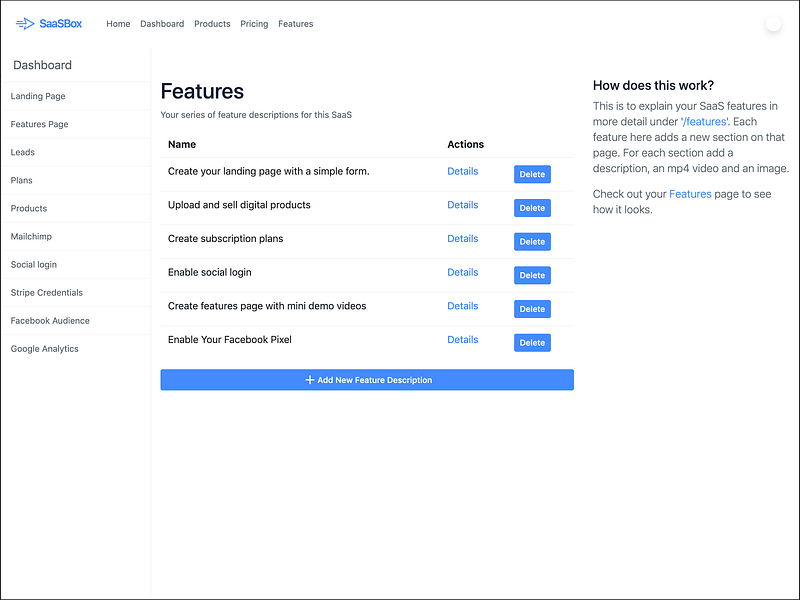The width and height of the screenshot is (800, 600).
Task: Click the 'How does this work?' heading
Action: 653,85
